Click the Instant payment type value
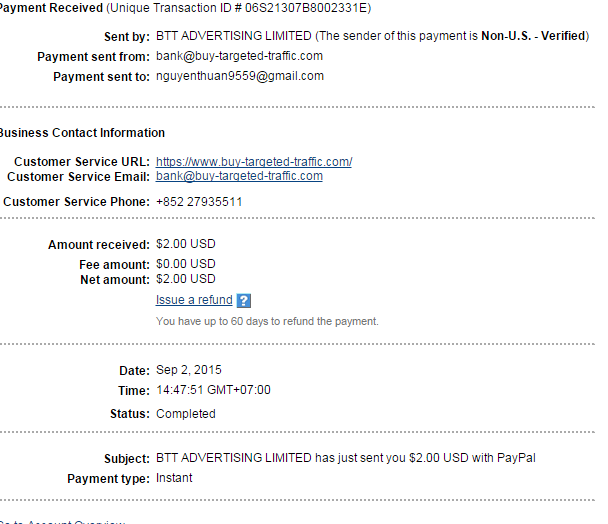The image size is (608, 524). tap(174, 478)
